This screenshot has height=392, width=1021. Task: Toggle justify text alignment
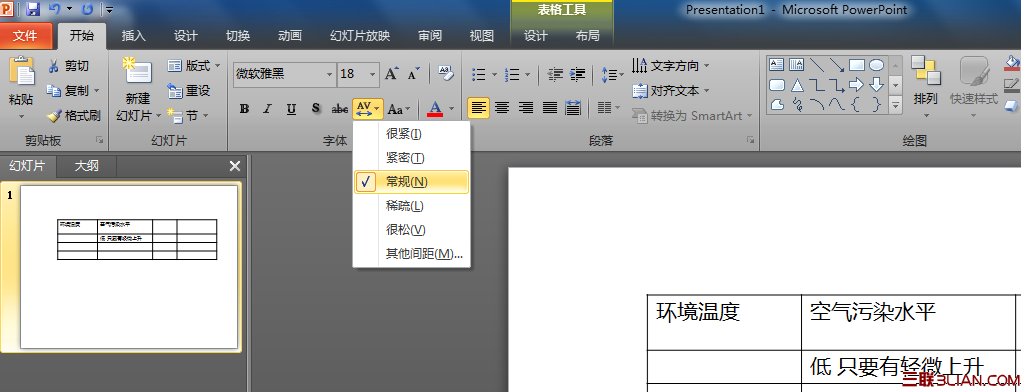tap(550, 107)
